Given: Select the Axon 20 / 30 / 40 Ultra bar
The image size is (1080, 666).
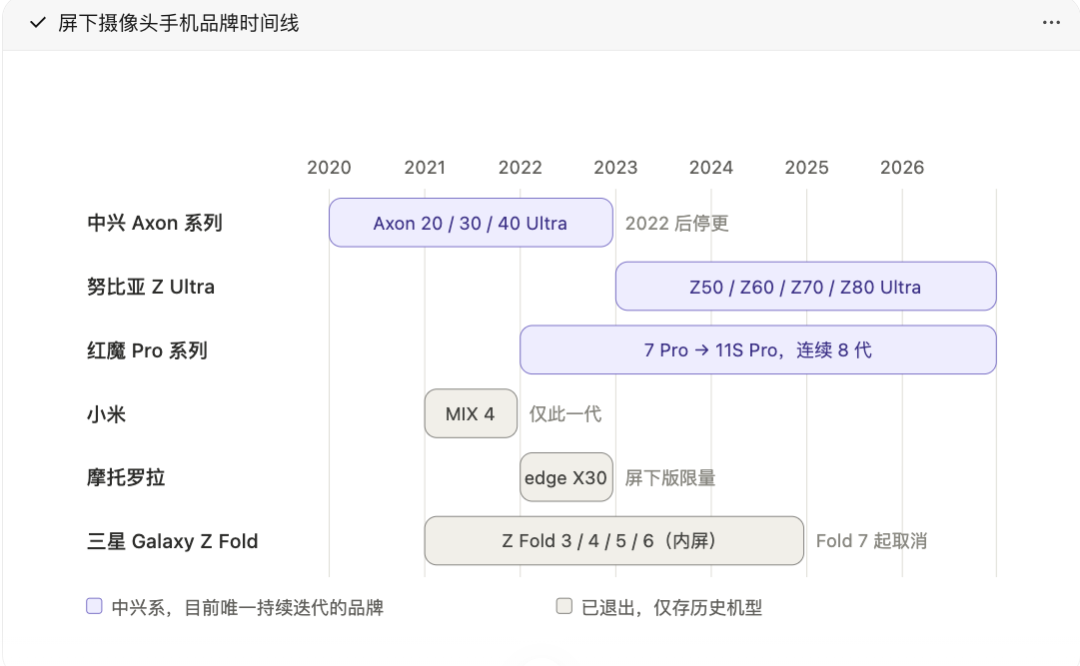Looking at the screenshot, I should [470, 222].
